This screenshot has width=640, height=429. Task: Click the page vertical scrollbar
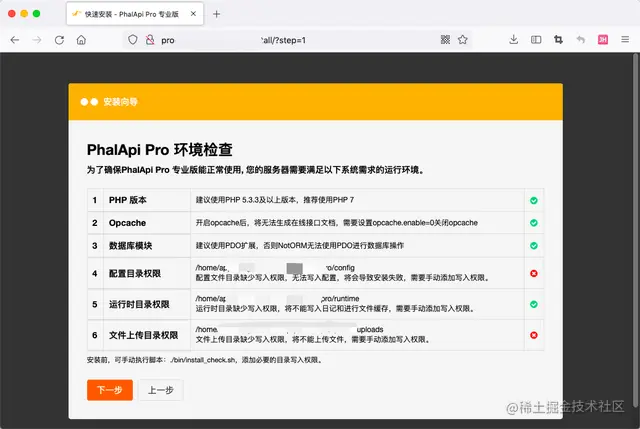[636, 231]
